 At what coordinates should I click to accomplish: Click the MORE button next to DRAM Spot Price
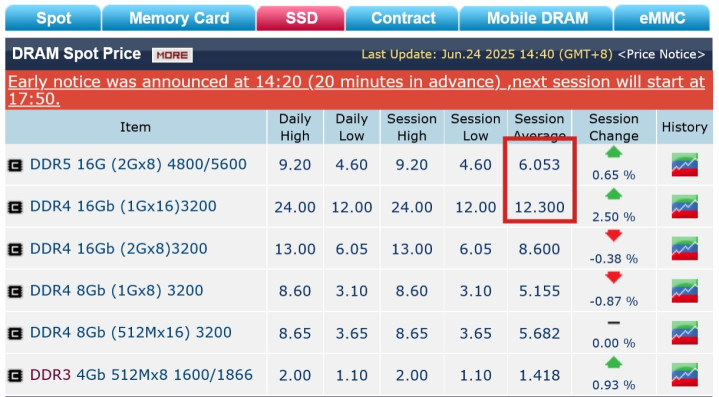point(172,55)
